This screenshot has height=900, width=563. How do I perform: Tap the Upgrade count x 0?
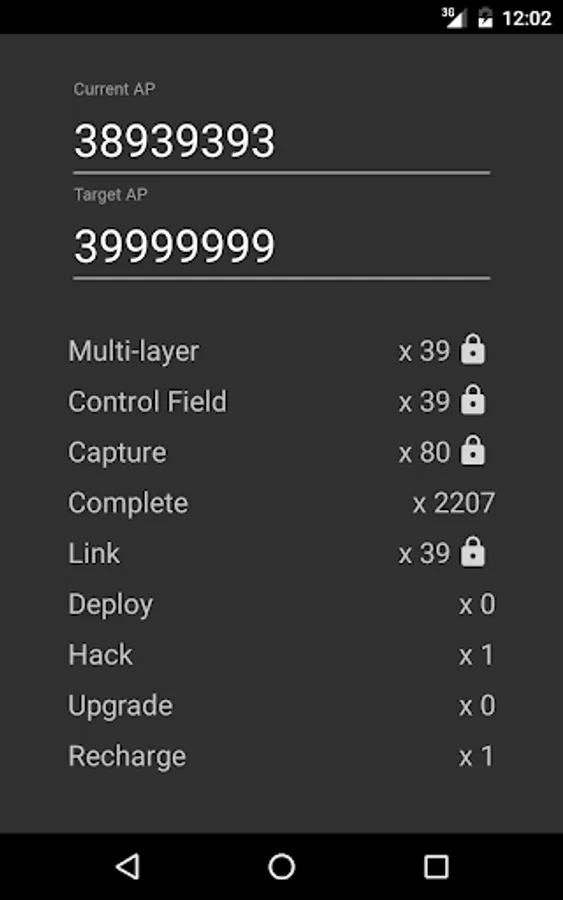[476, 705]
